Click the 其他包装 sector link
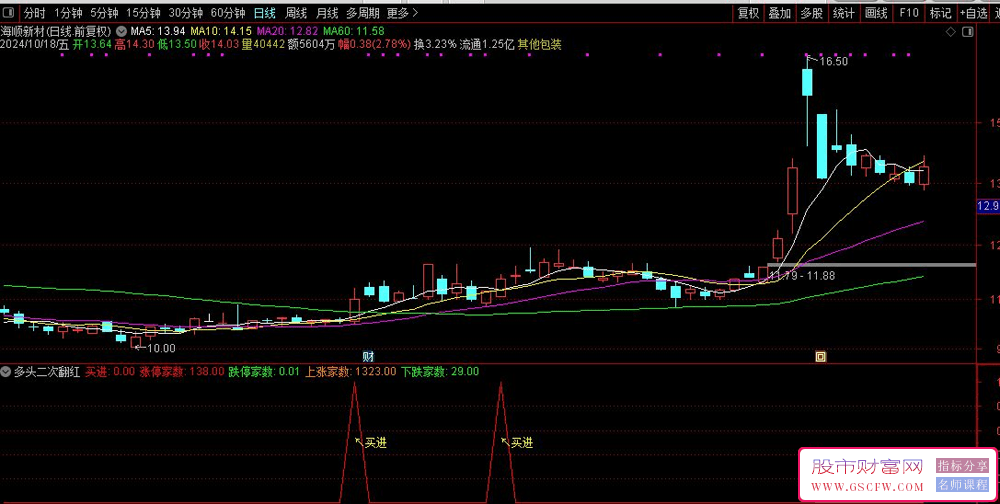1000x504 pixels. click(x=540, y=45)
